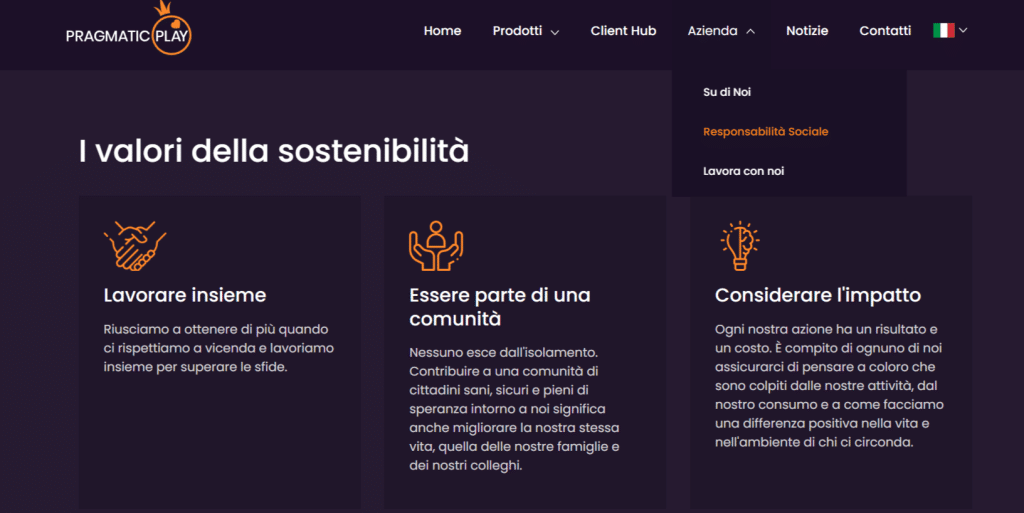Go to the Home page
The image size is (1024, 513).
pyautogui.click(x=442, y=31)
